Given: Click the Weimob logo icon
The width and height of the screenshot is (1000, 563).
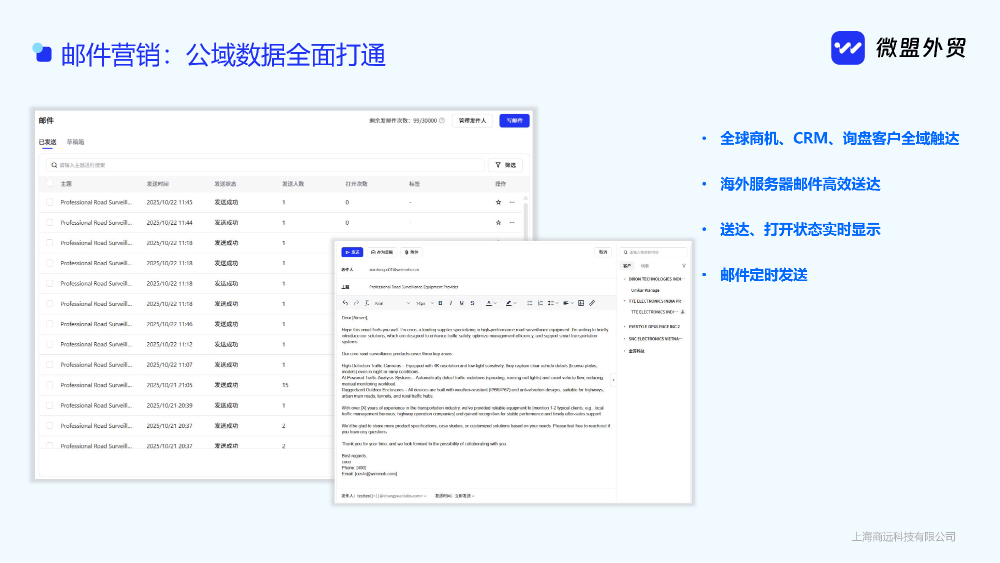Looking at the screenshot, I should coord(848,48).
